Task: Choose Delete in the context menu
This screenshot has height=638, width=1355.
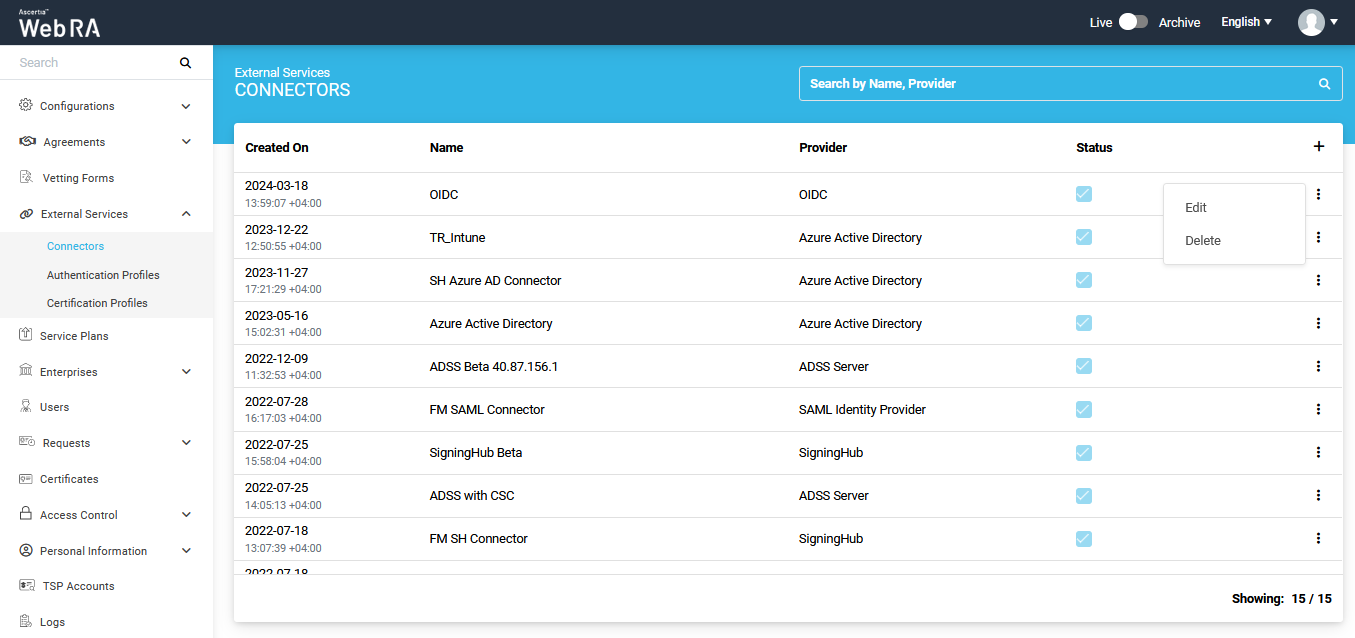Action: (1203, 241)
